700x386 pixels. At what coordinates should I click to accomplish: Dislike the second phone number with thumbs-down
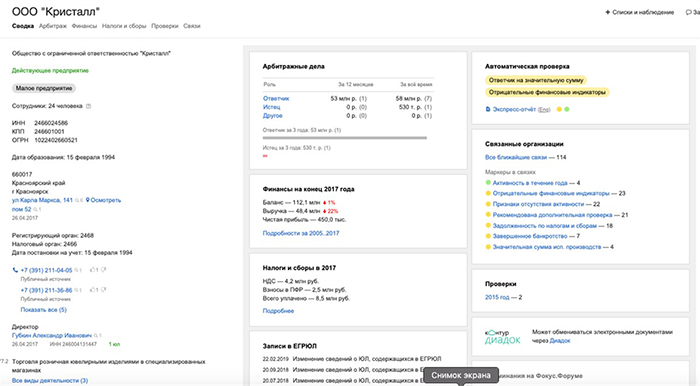(x=104, y=290)
